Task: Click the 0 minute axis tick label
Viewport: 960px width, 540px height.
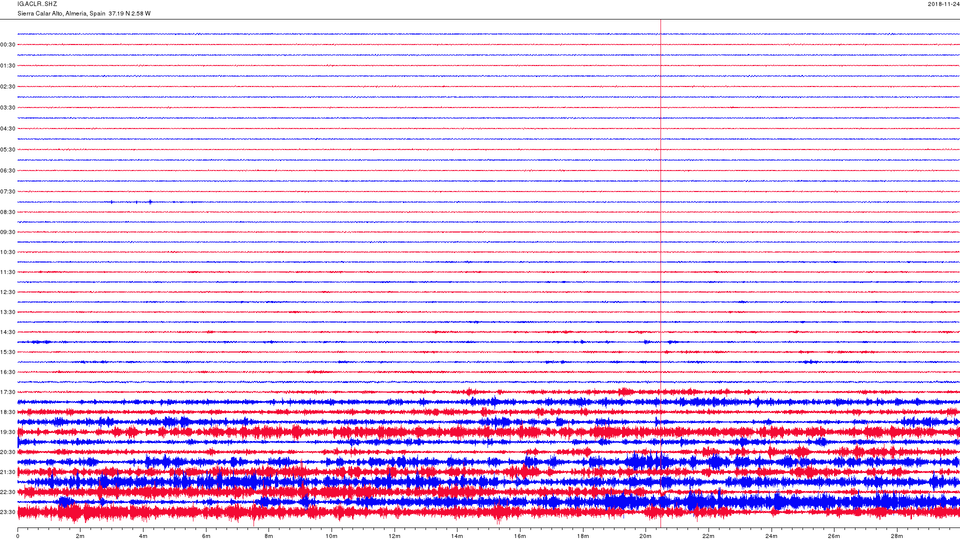Action: (18, 536)
